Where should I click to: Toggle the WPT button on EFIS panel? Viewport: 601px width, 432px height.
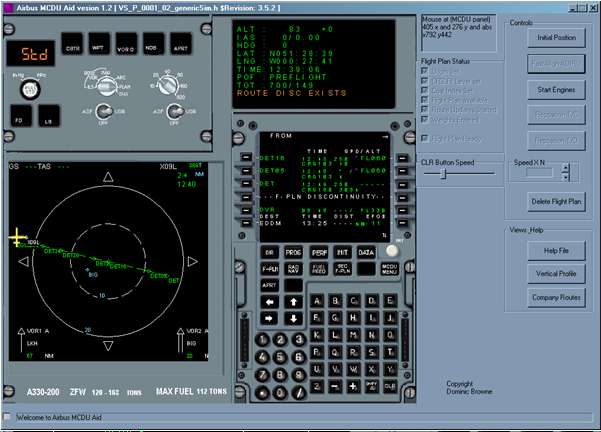(x=99, y=43)
